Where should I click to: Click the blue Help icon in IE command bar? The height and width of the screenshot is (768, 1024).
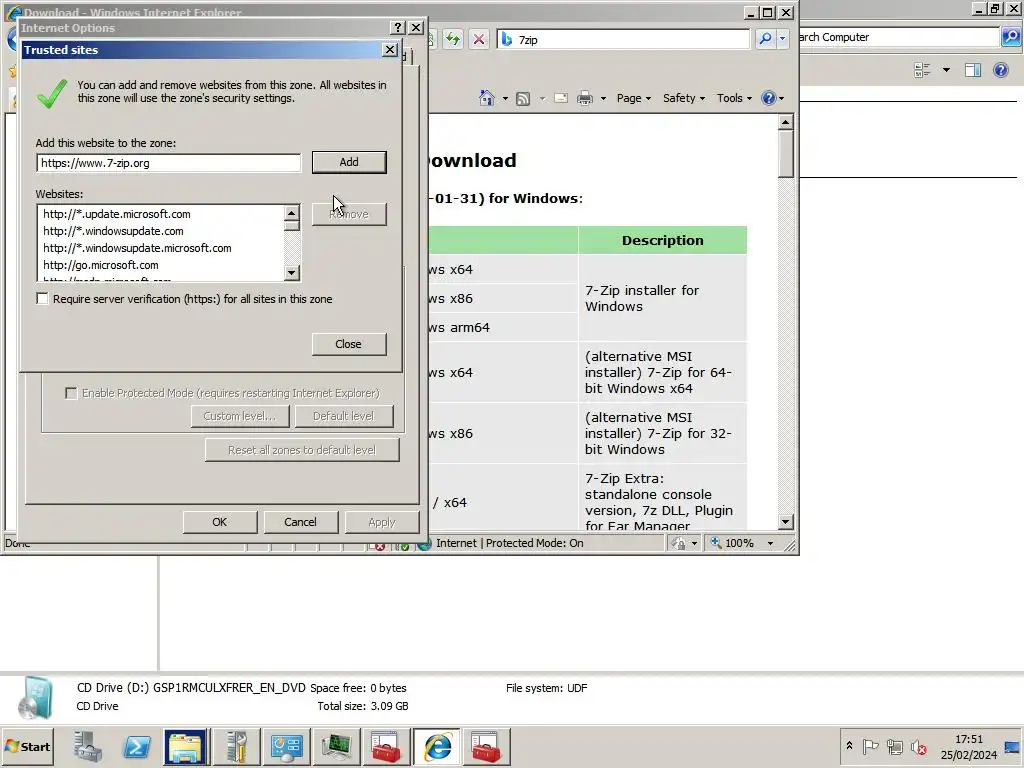769,98
